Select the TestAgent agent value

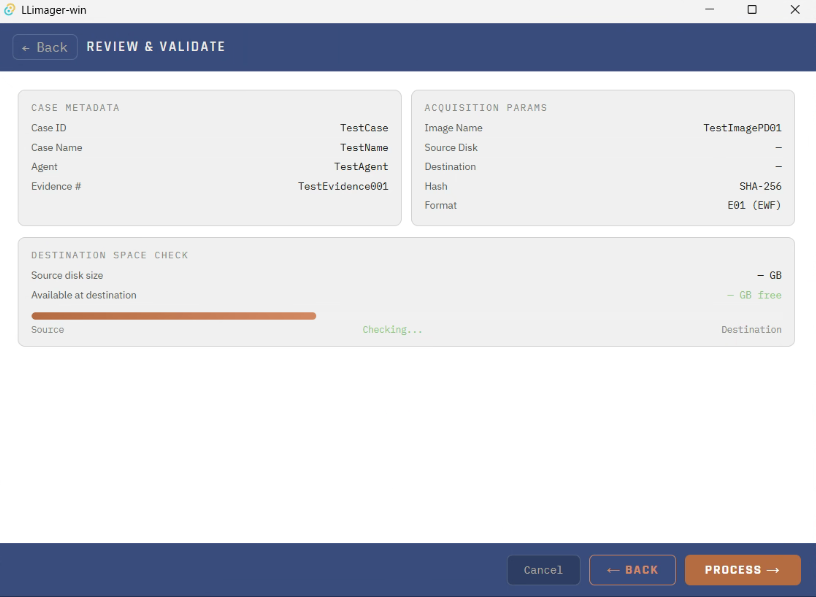361,167
